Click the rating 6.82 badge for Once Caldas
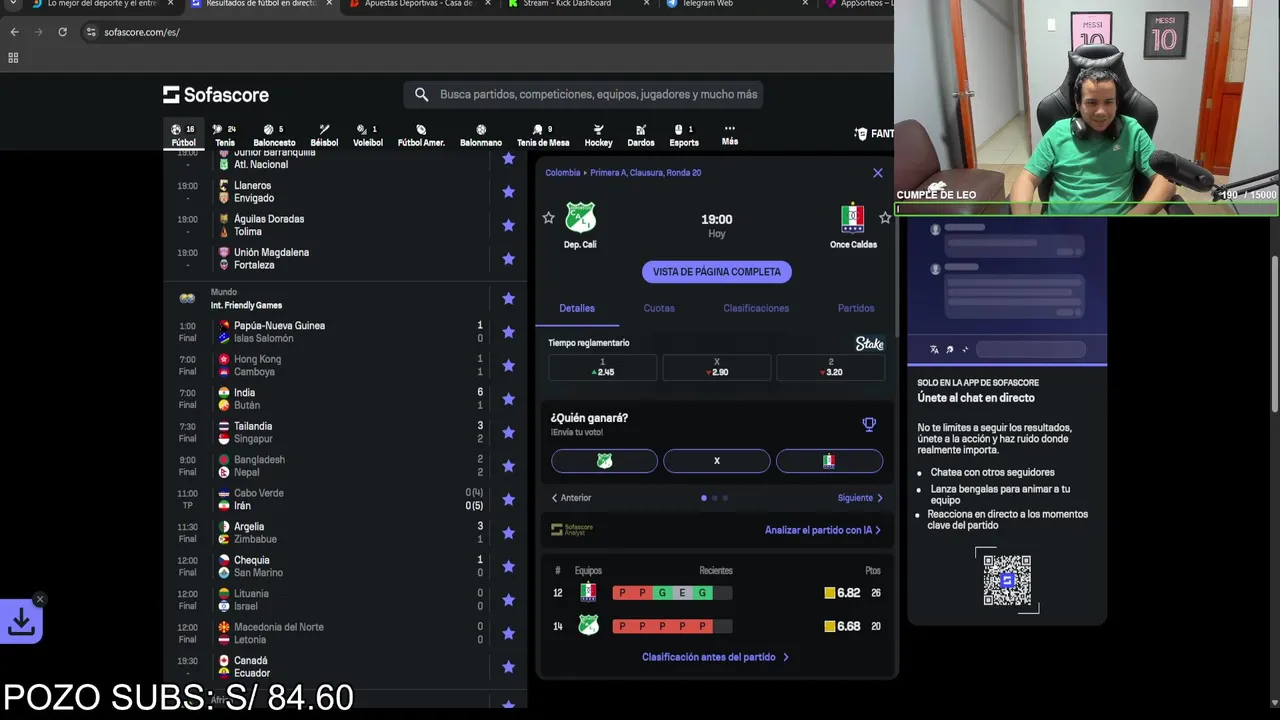 pyautogui.click(x=842, y=593)
